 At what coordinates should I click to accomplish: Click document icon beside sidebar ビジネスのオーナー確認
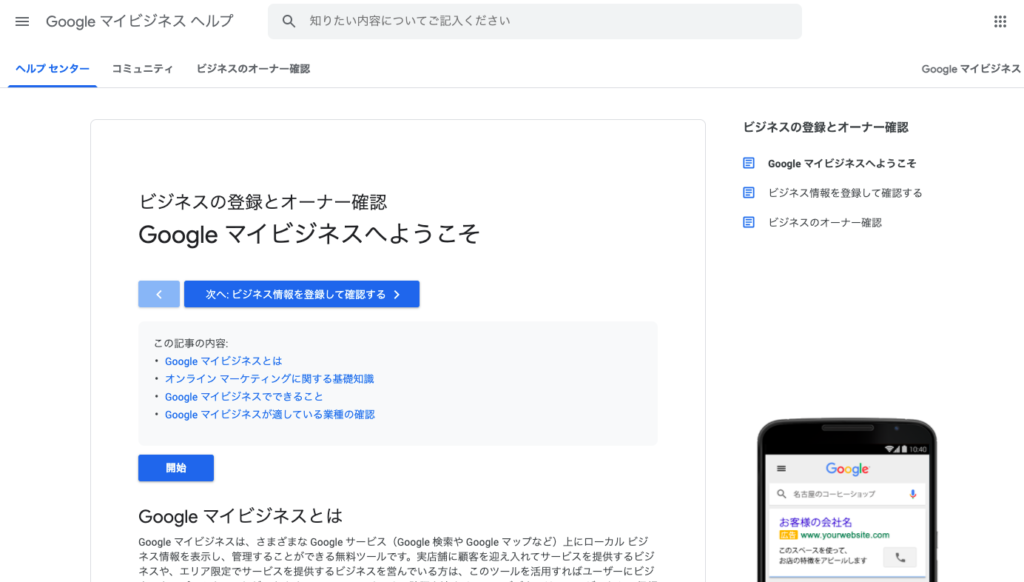(748, 222)
